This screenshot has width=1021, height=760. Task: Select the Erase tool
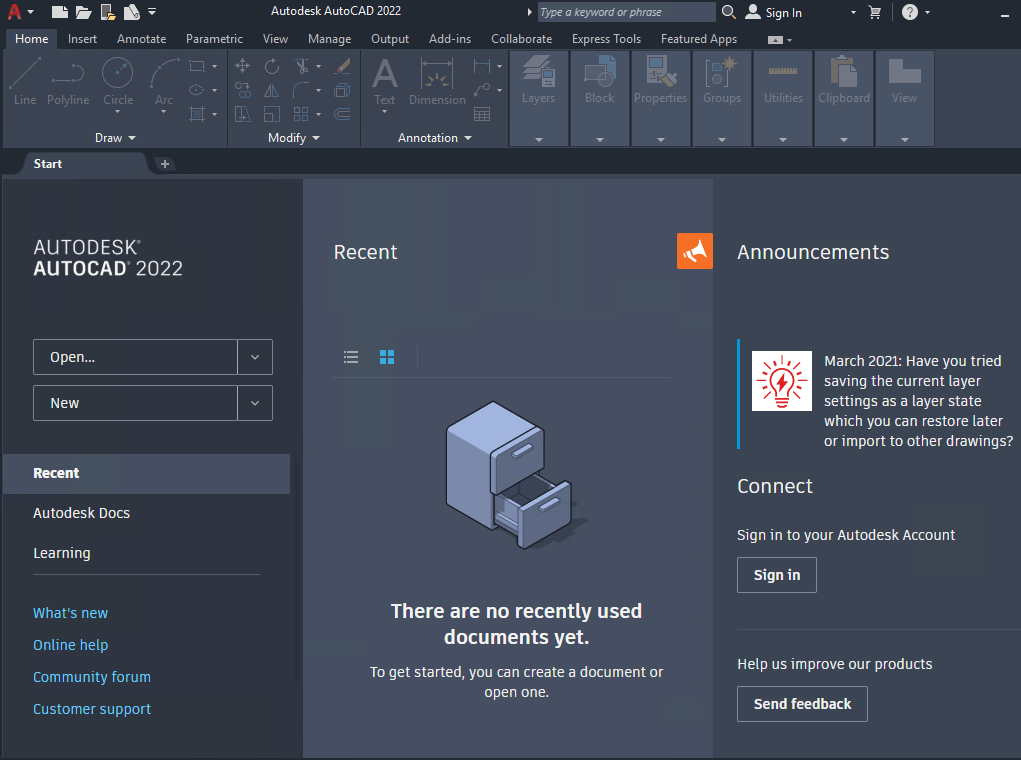tap(343, 66)
